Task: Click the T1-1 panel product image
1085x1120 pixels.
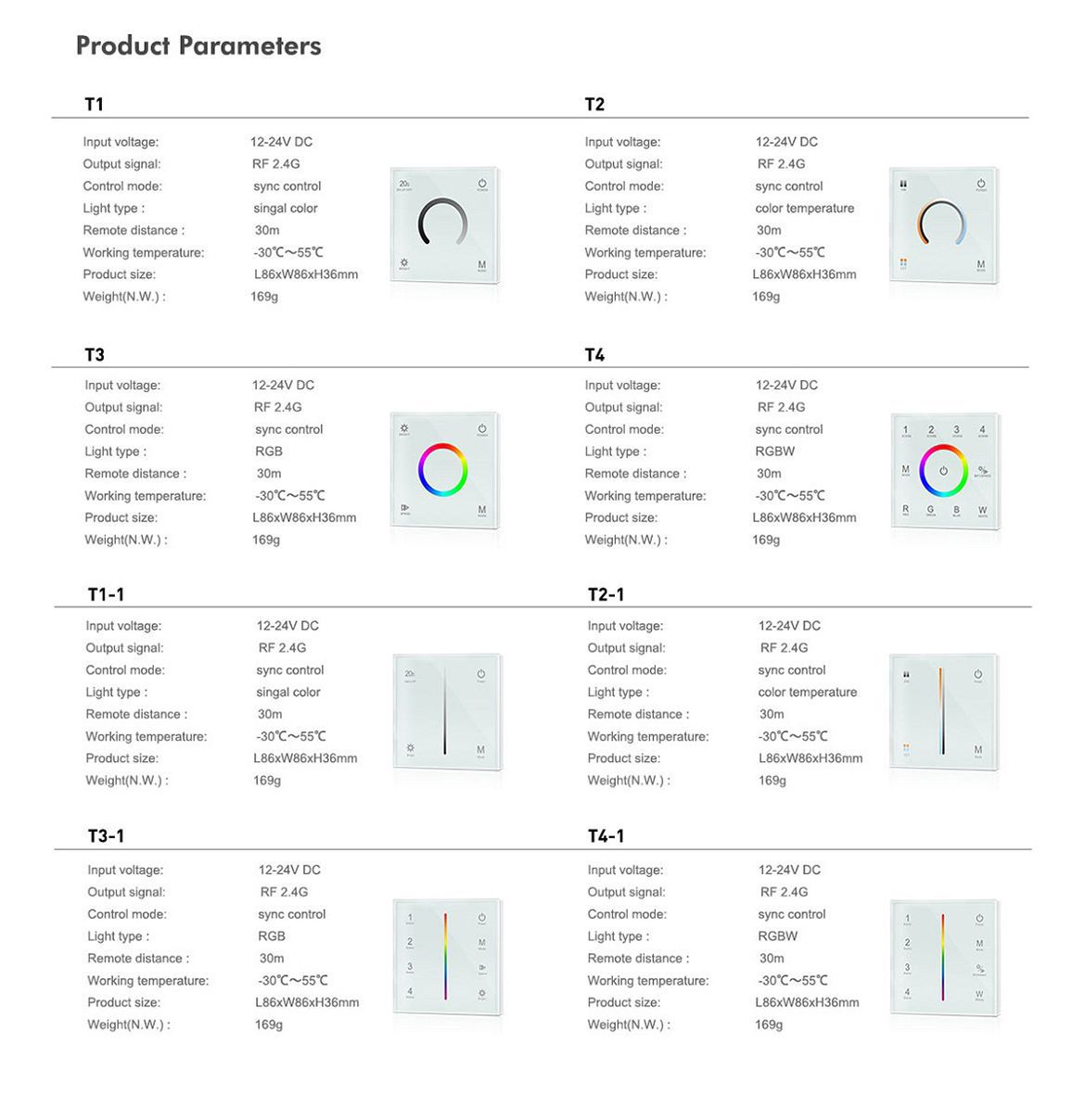Action: tap(446, 712)
